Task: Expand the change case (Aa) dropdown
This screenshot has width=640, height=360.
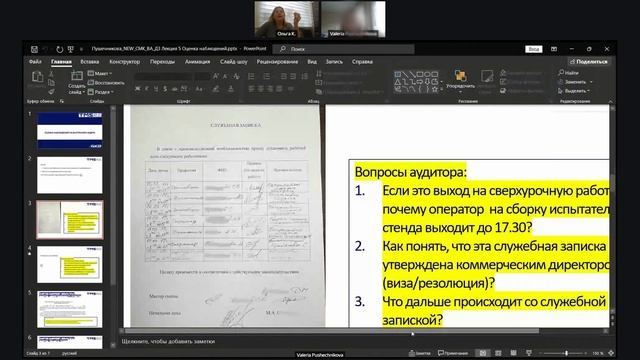Action: [x=199, y=89]
